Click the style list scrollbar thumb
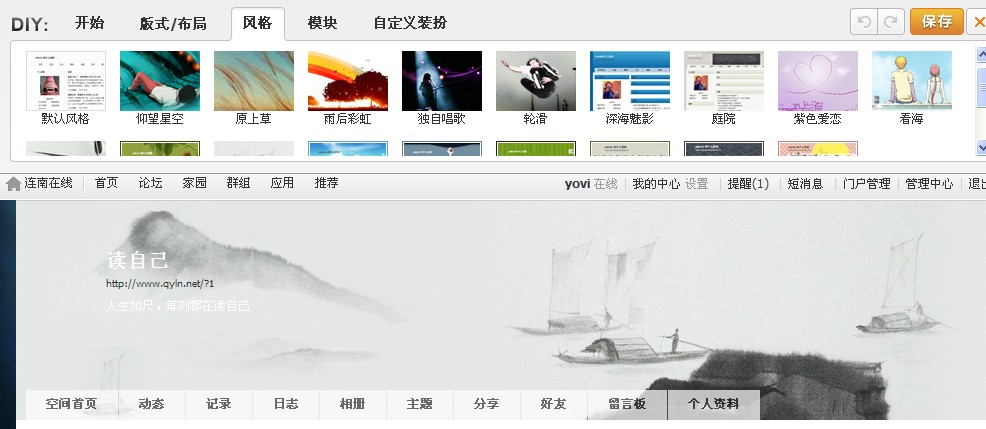This screenshot has width=986, height=429. click(981, 87)
